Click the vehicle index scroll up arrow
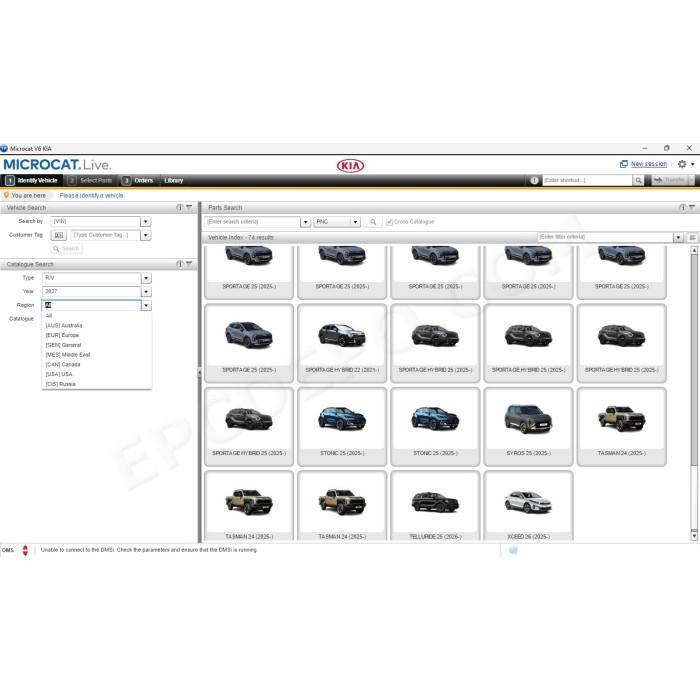 694,251
